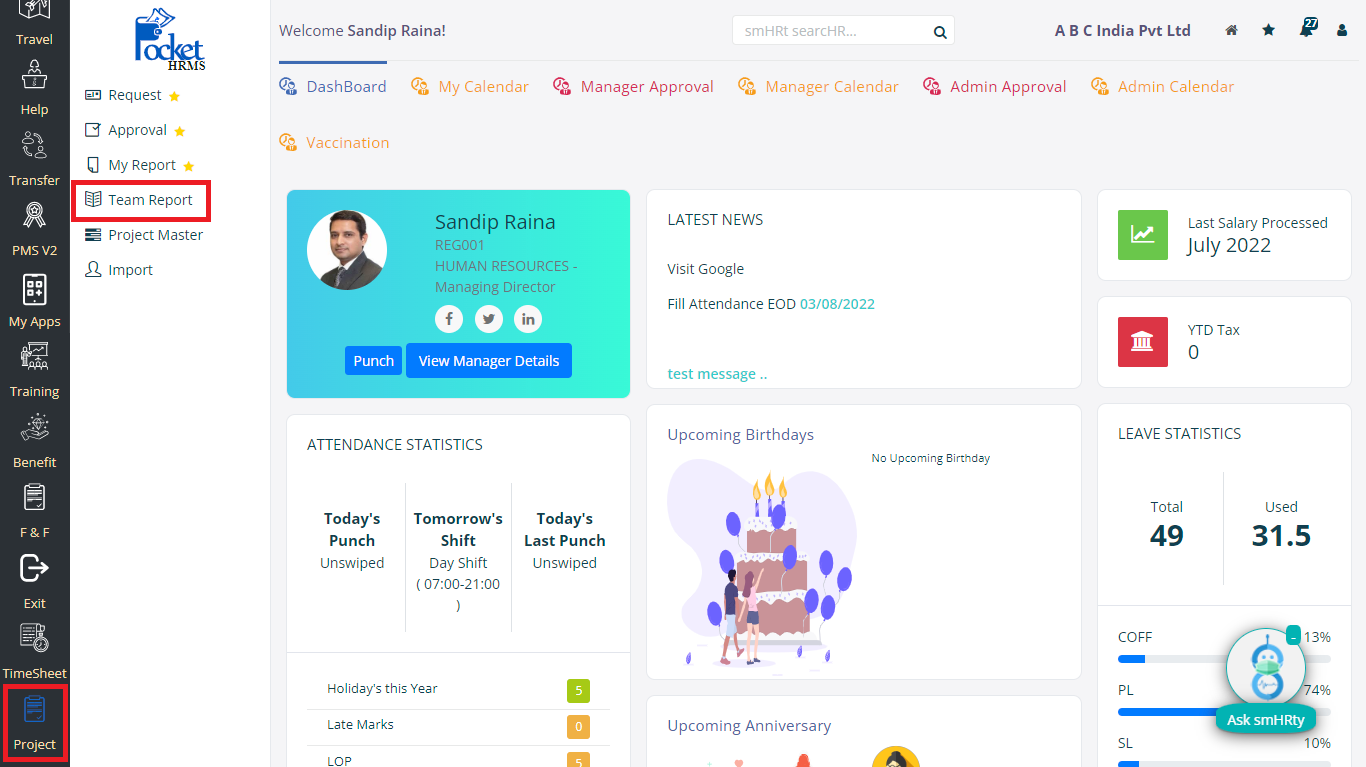The image size is (1366, 767).
Task: Click the home icon in header
Action: point(1232,31)
